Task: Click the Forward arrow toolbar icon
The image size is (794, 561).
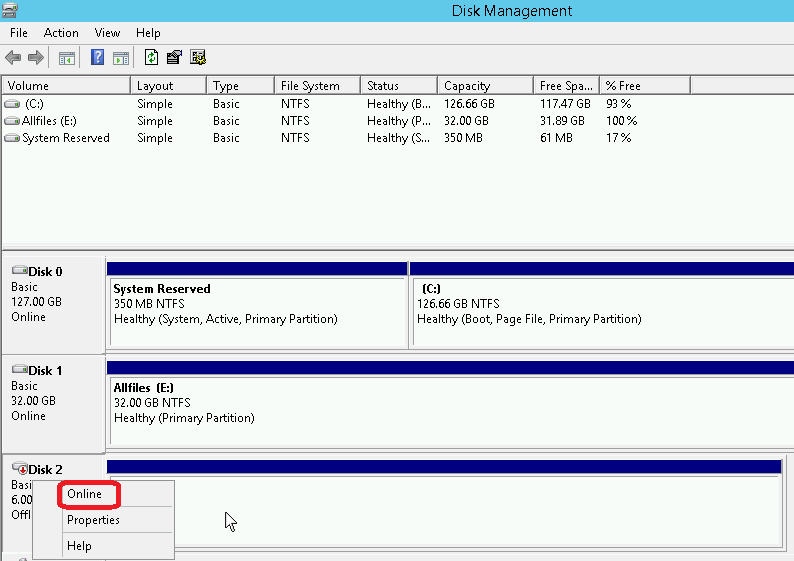Action: pyautogui.click(x=35, y=58)
